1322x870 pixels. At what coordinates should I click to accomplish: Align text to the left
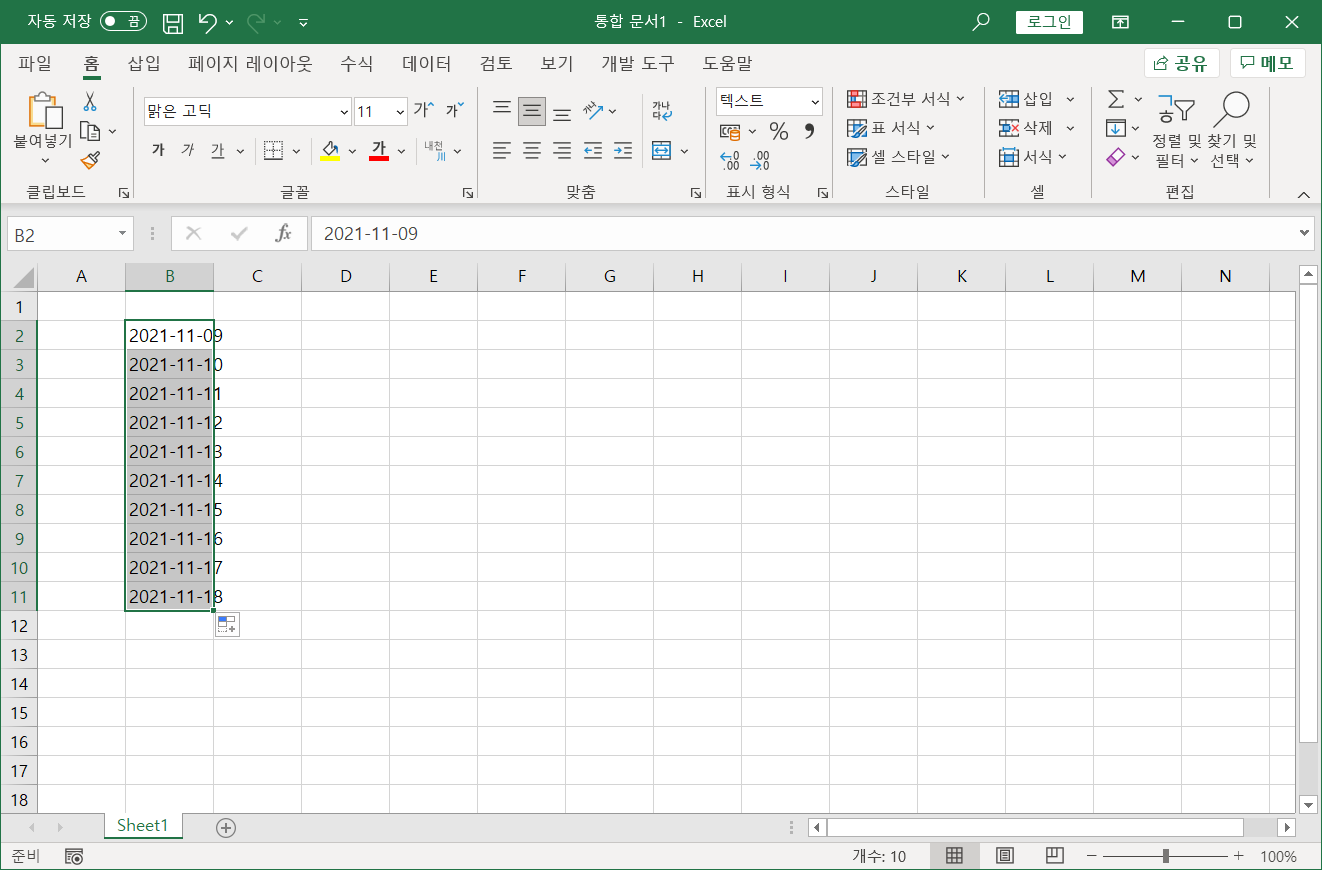click(x=502, y=151)
